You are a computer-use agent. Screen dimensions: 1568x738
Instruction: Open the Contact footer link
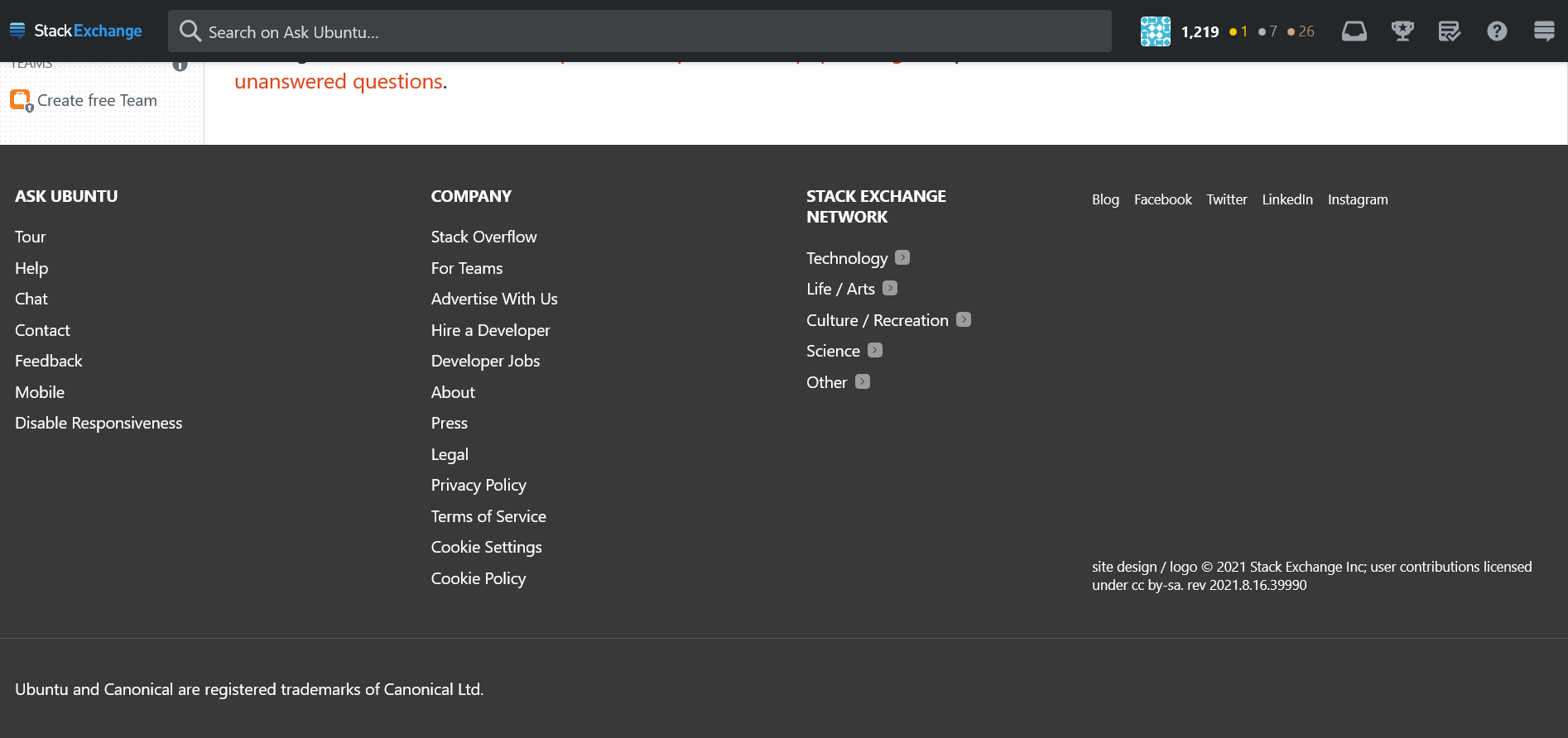[42, 330]
